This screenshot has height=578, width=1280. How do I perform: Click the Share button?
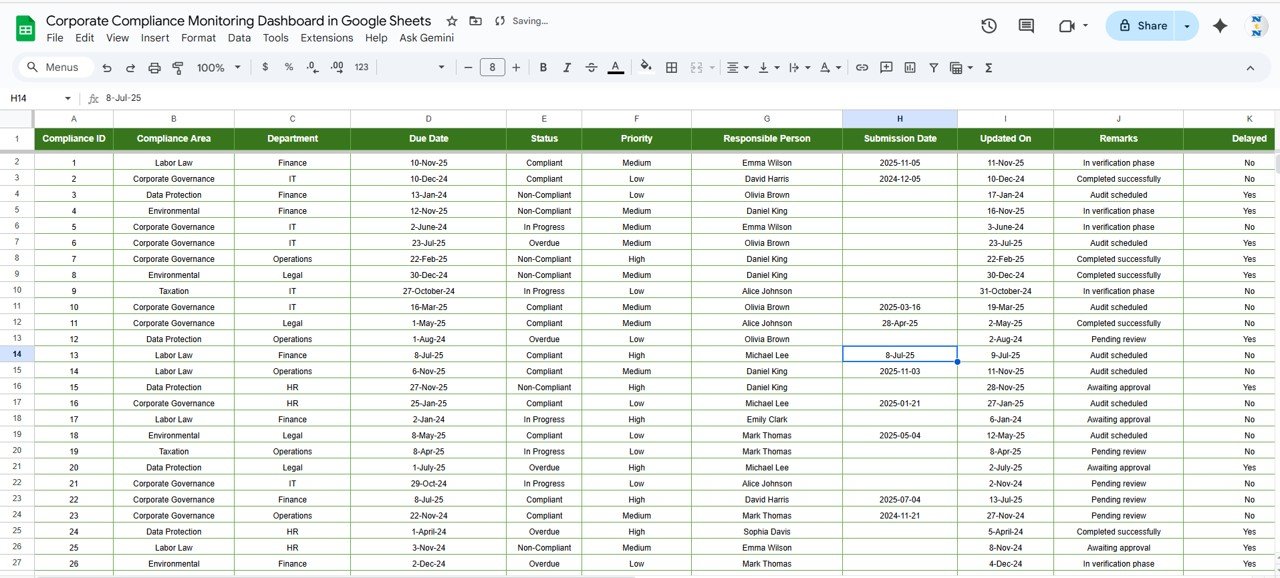pos(1141,26)
